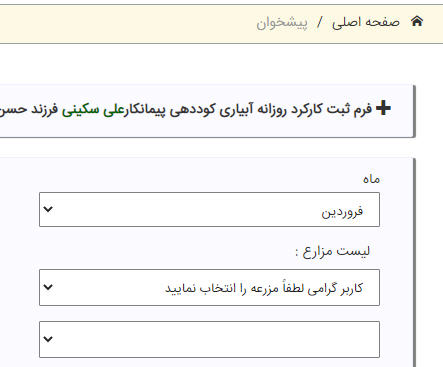Click the chevron arrow of the farm selection dropdown
The width and height of the screenshot is (443, 367).
pyautogui.click(x=48, y=287)
